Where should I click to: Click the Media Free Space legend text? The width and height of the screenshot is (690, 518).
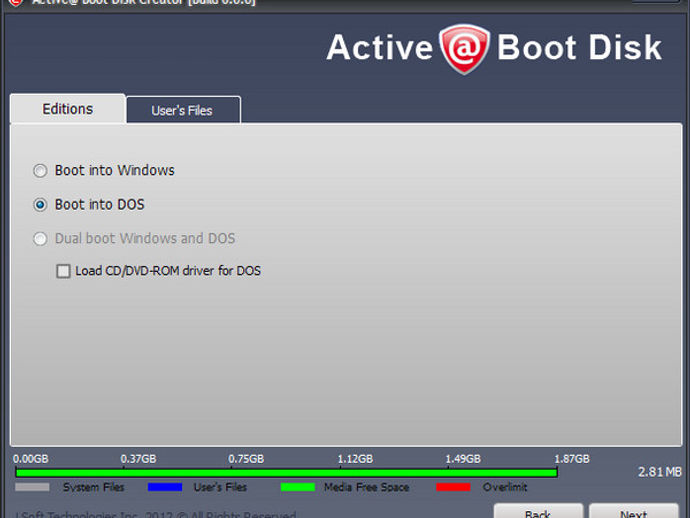pos(367,487)
